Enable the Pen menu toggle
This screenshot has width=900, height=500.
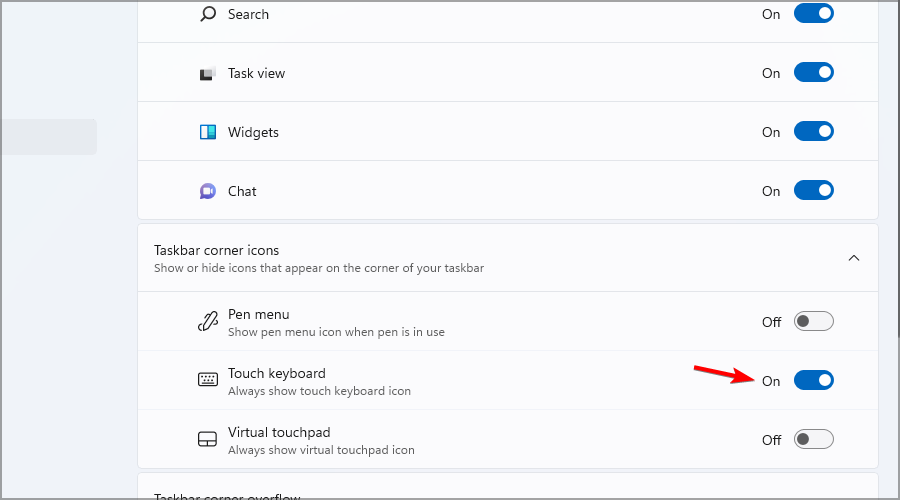coord(813,322)
